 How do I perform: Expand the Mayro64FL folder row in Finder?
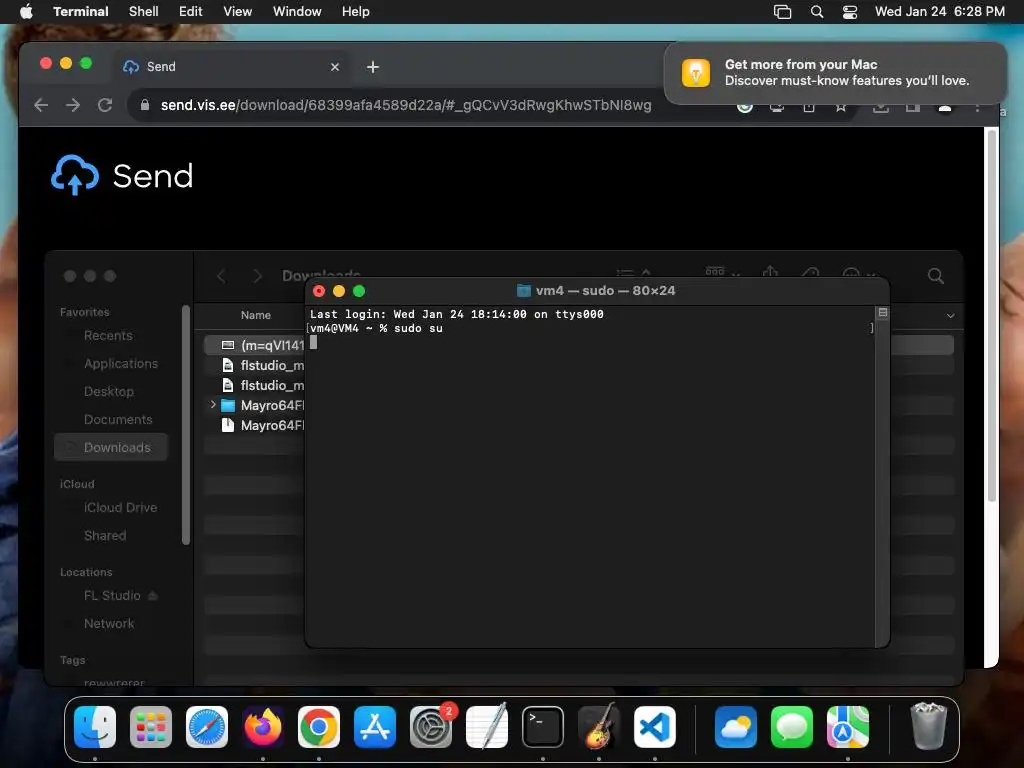213,405
